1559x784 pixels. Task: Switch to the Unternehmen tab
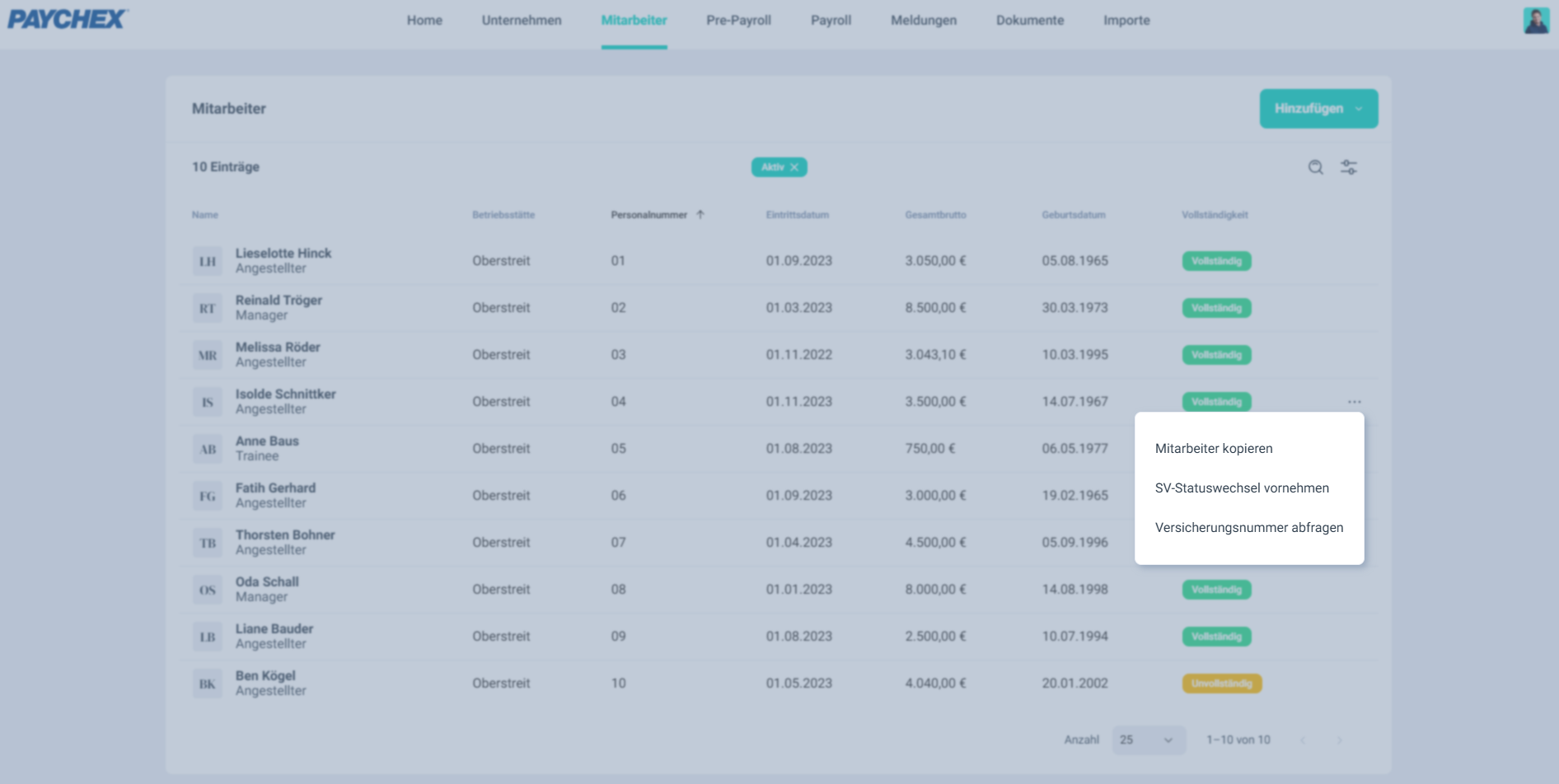522,20
